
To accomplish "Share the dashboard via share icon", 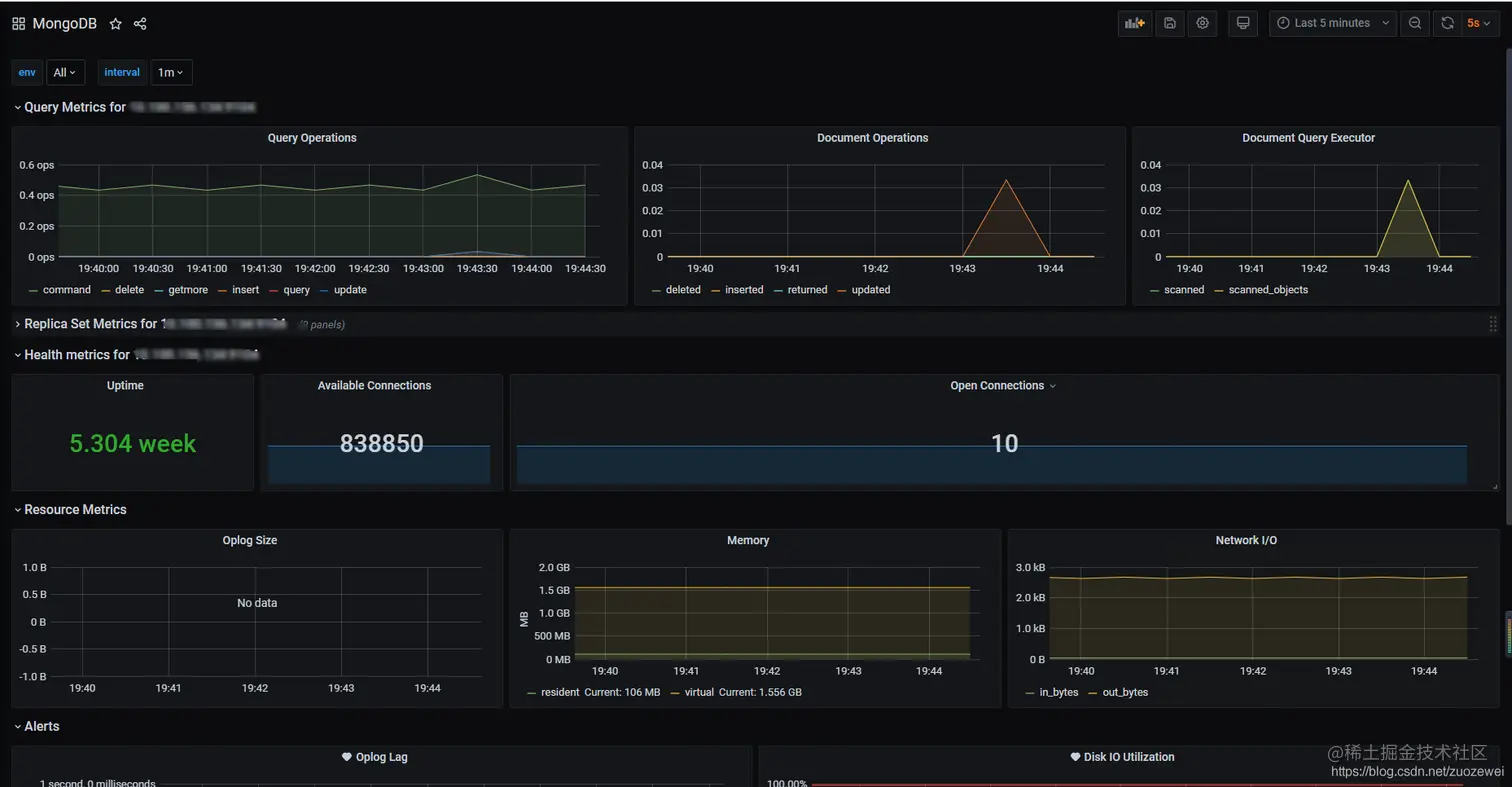I will click(x=140, y=24).
